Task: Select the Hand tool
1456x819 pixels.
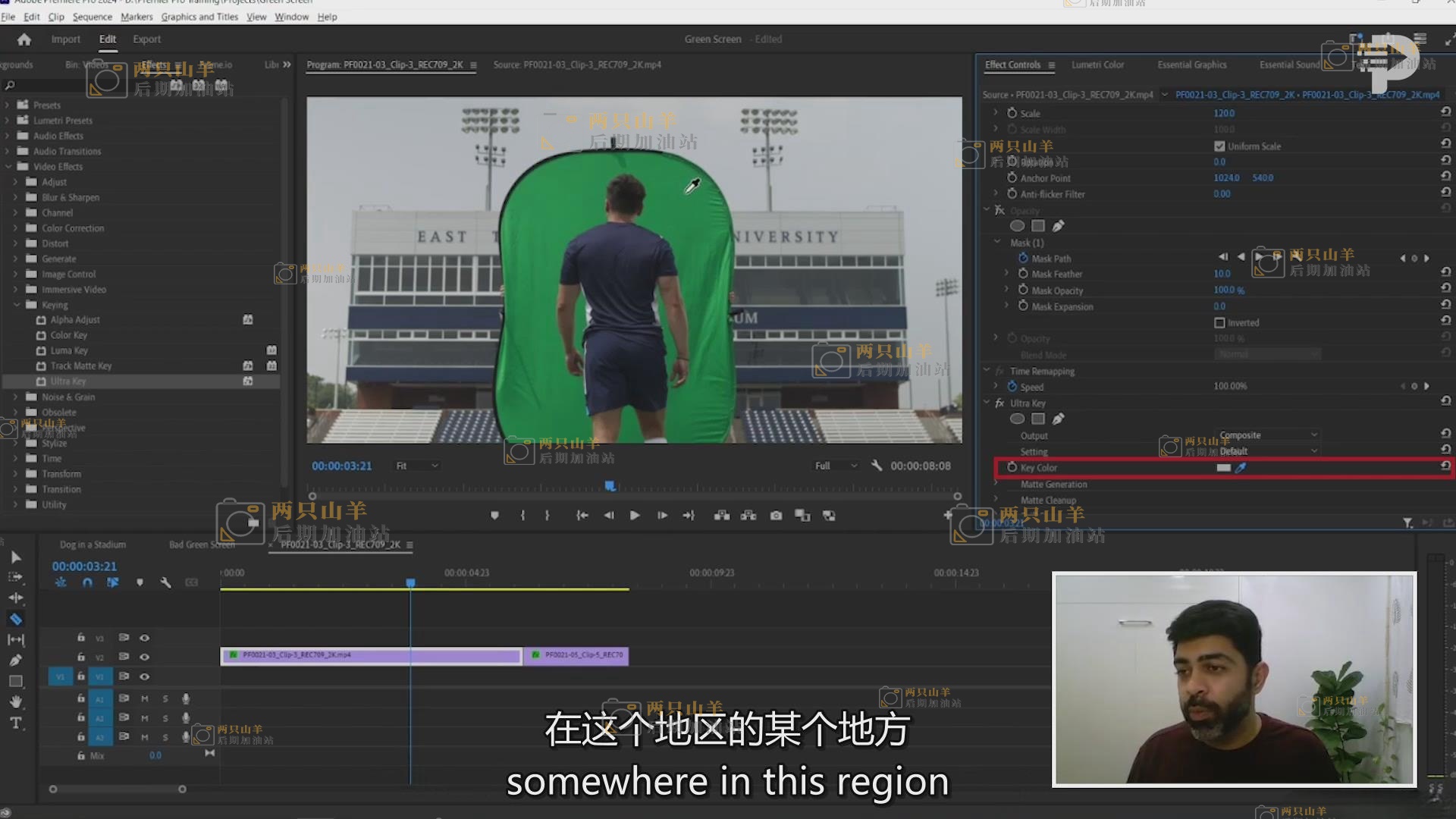Action: 15,701
